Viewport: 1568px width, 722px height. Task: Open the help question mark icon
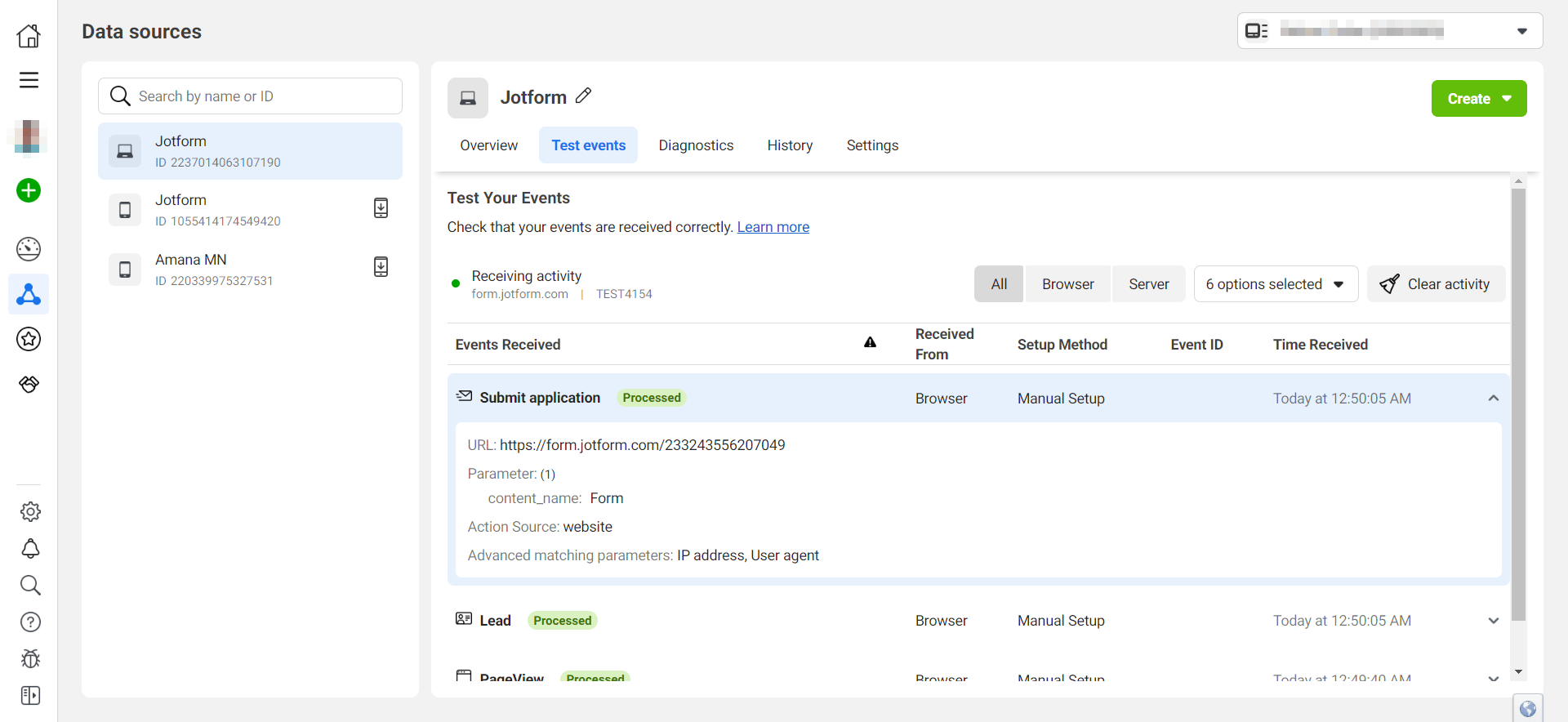(x=30, y=622)
